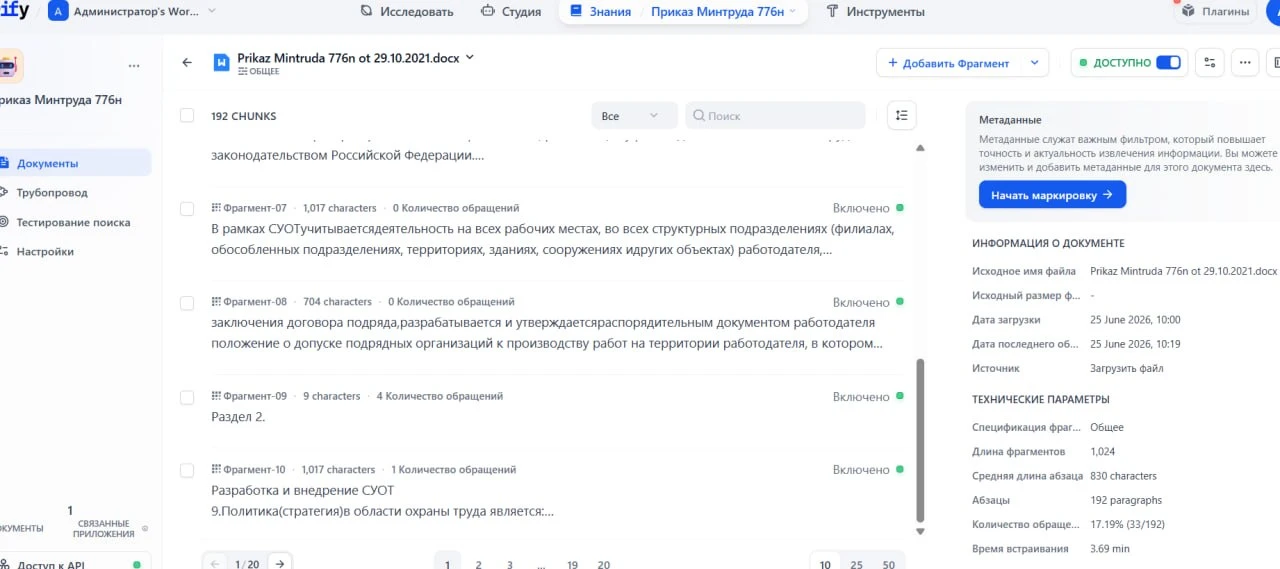Screen dimensions: 1280x569
Task: Open the Плагины button
Action: pos(1216,11)
